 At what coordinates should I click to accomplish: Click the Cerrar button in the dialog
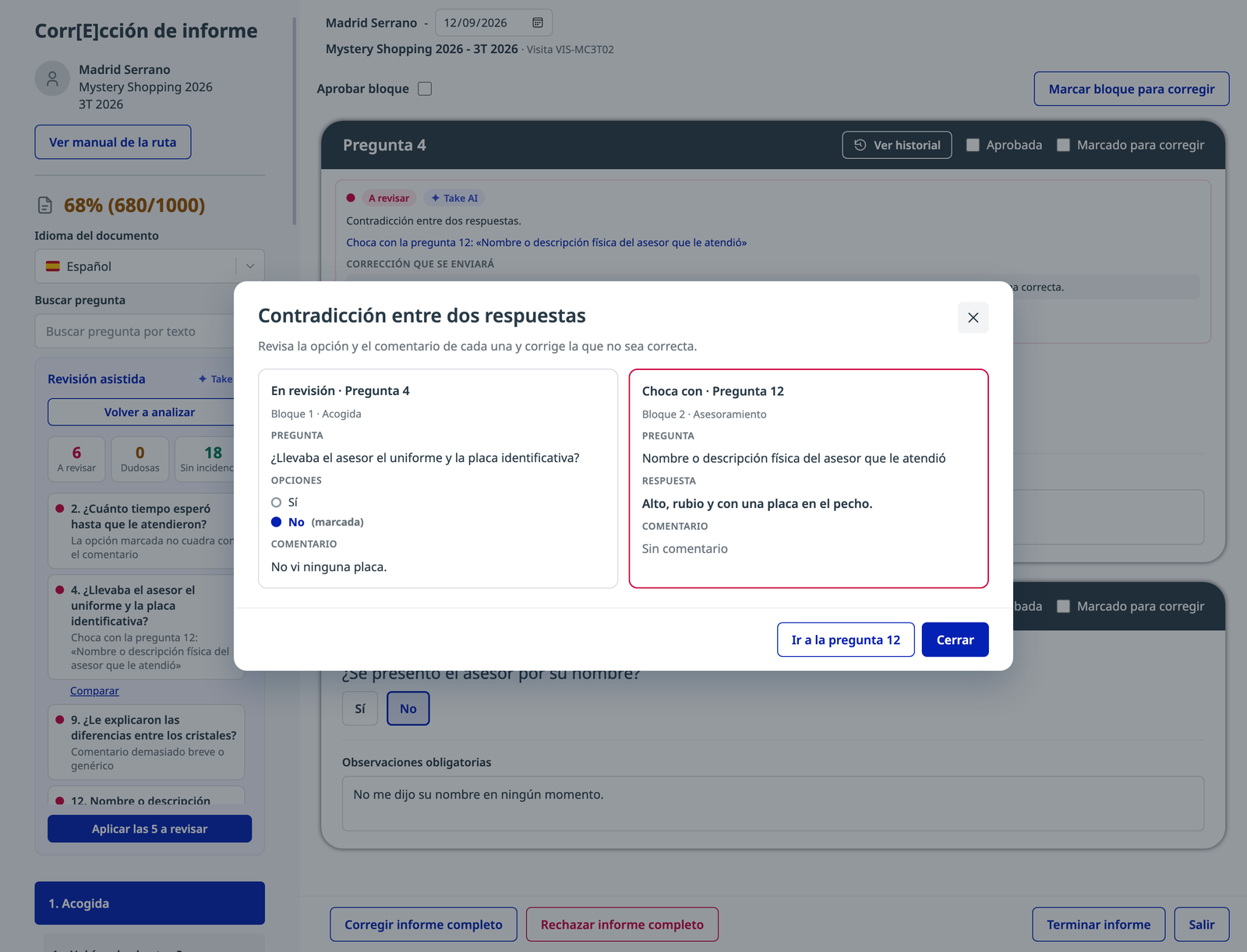click(x=956, y=640)
